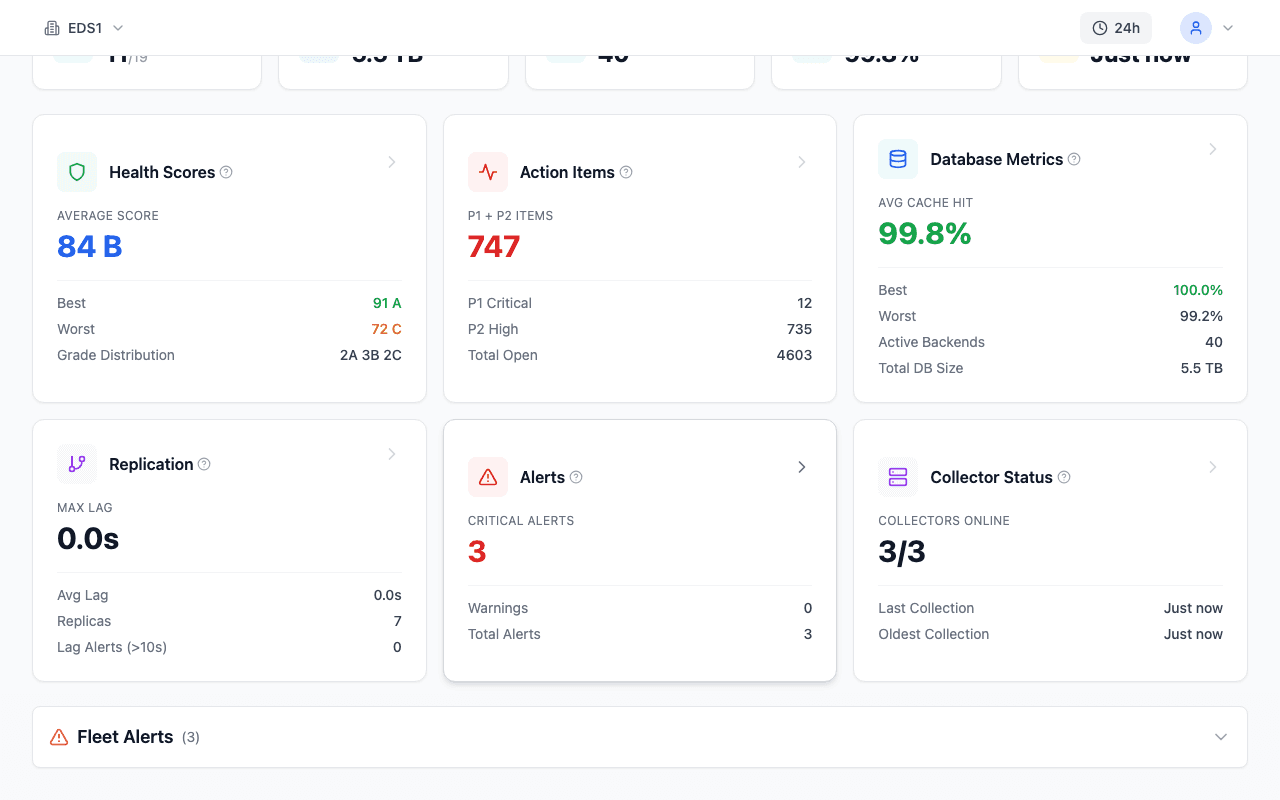
Task: Click the 747 P1 + P2 items count
Action: click(x=494, y=246)
